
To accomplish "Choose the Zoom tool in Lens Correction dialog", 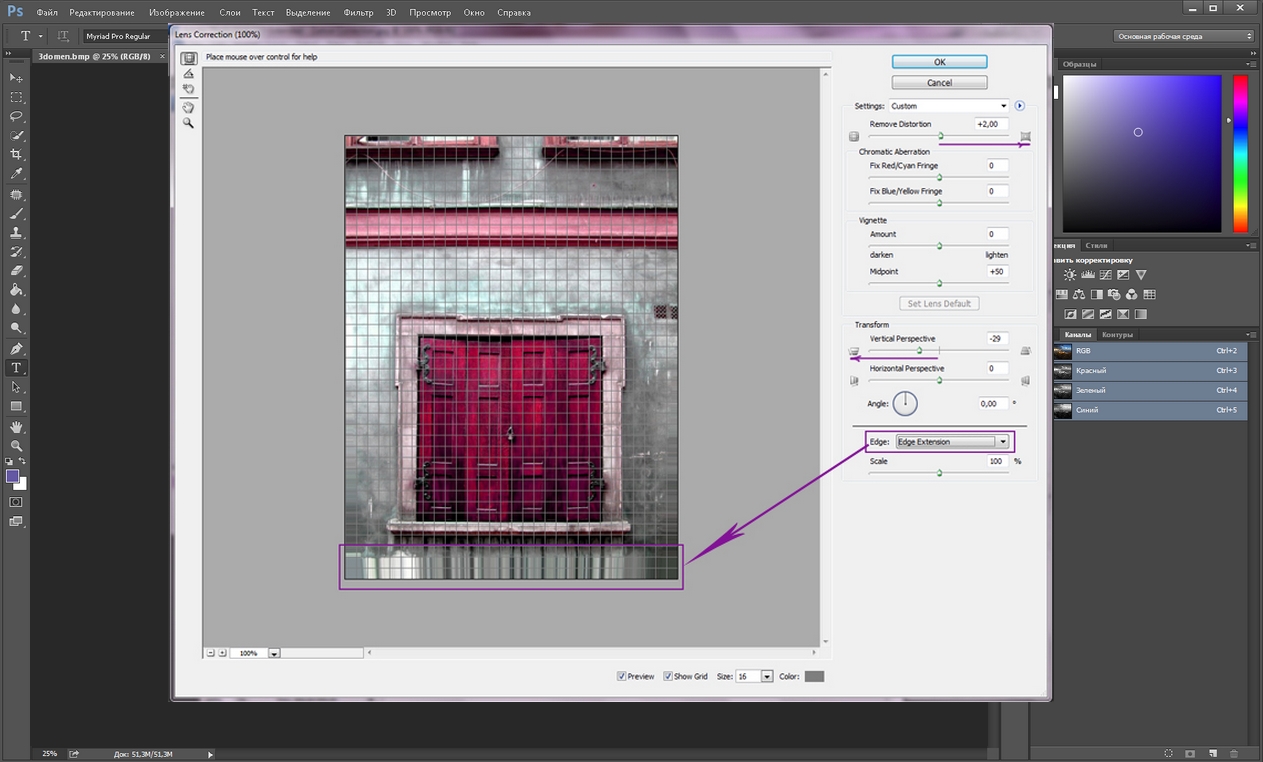I will coord(188,123).
